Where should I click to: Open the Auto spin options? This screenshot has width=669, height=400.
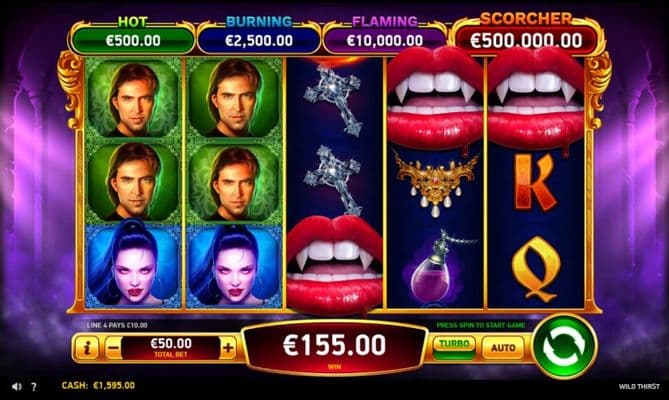point(503,348)
